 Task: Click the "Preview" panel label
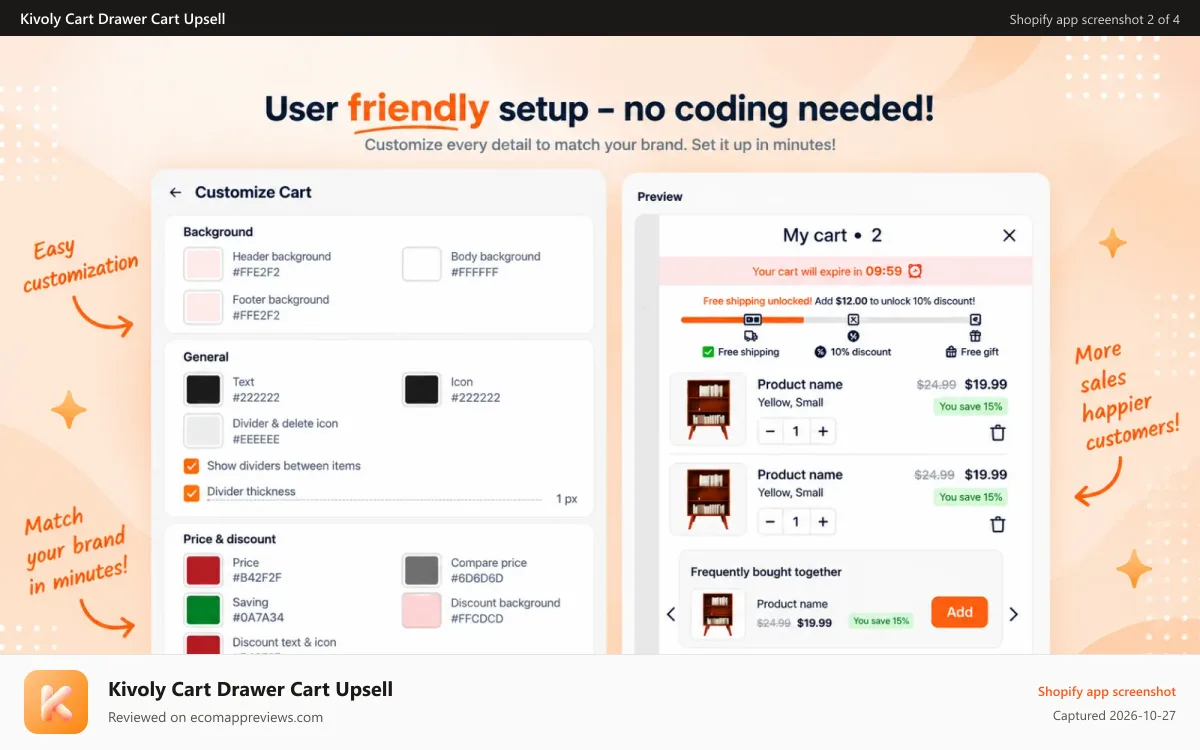pyautogui.click(x=660, y=197)
